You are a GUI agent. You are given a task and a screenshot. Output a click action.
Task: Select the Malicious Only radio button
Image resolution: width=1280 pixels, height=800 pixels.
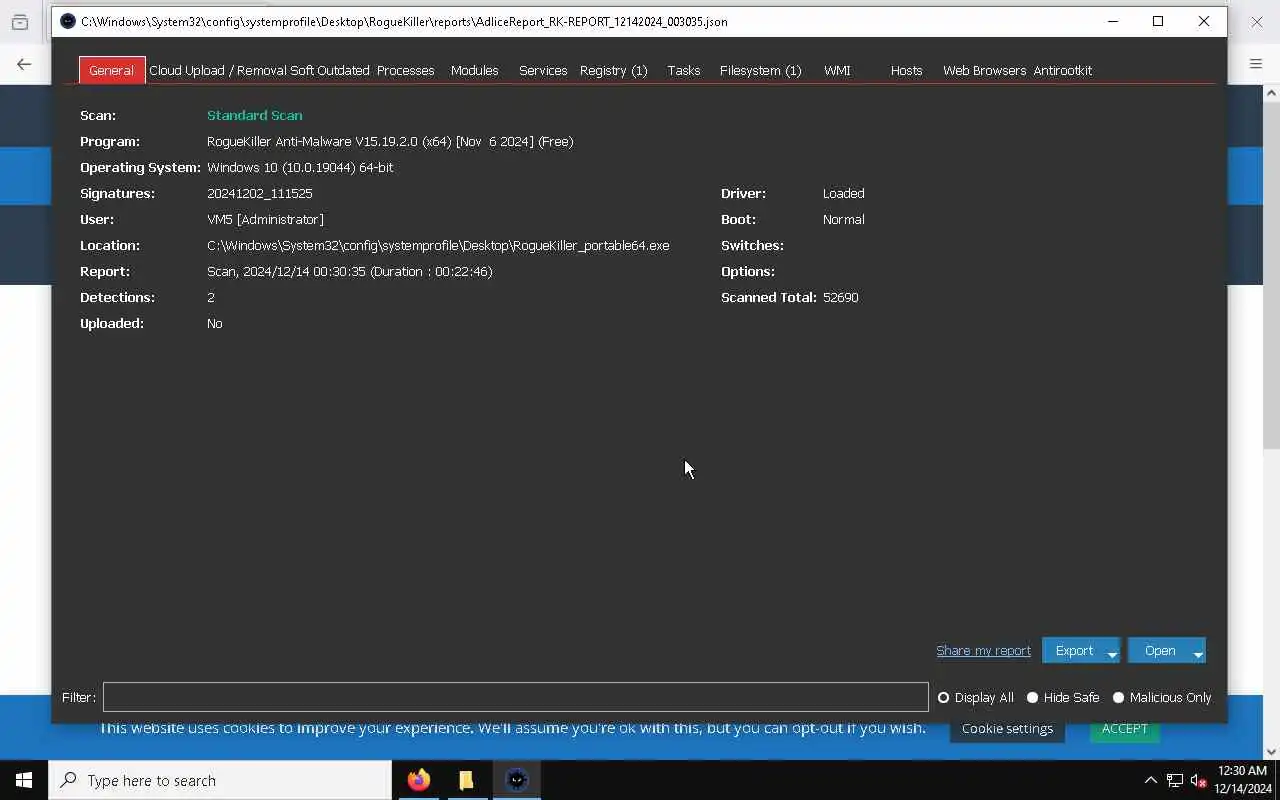coord(1118,698)
